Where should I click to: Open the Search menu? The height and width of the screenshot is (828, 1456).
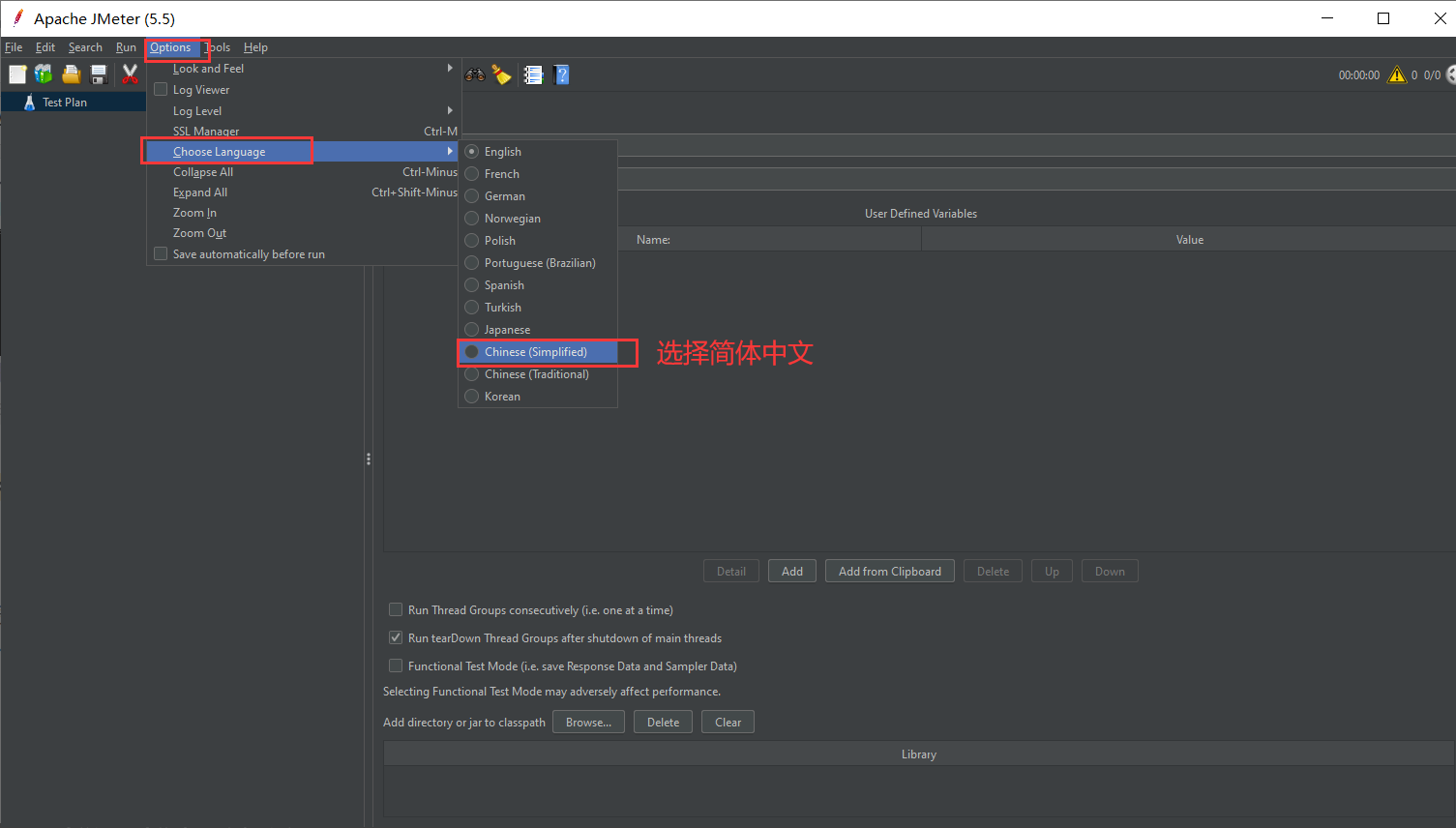click(x=85, y=47)
